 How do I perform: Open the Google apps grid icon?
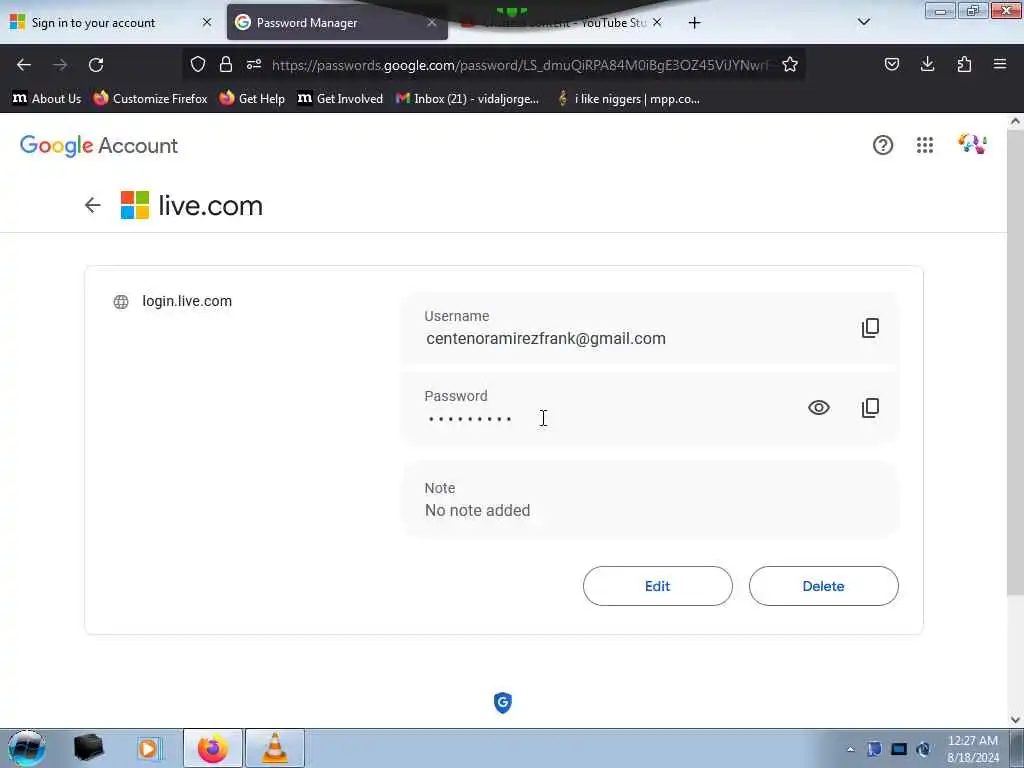[x=925, y=145]
